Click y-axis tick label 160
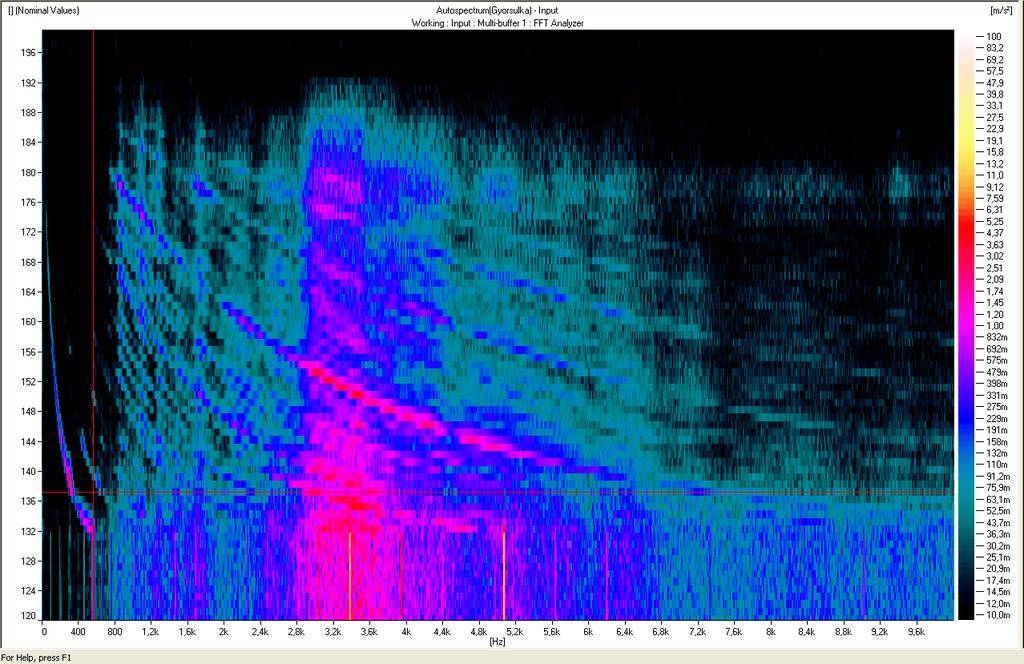The width and height of the screenshot is (1024, 664). pos(27,321)
